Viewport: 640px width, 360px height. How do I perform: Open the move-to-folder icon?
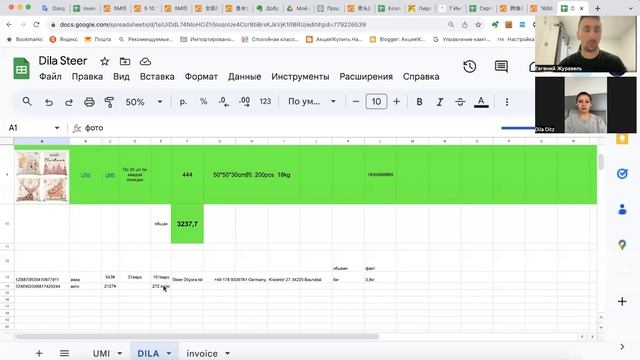(x=125, y=62)
